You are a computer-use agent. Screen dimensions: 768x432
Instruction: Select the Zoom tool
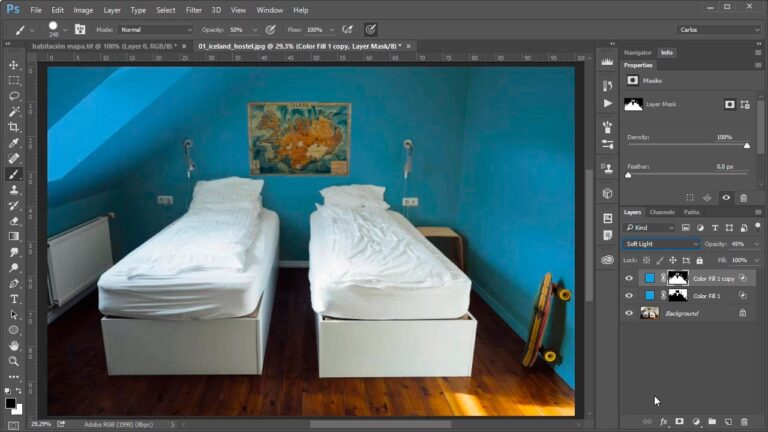point(14,361)
